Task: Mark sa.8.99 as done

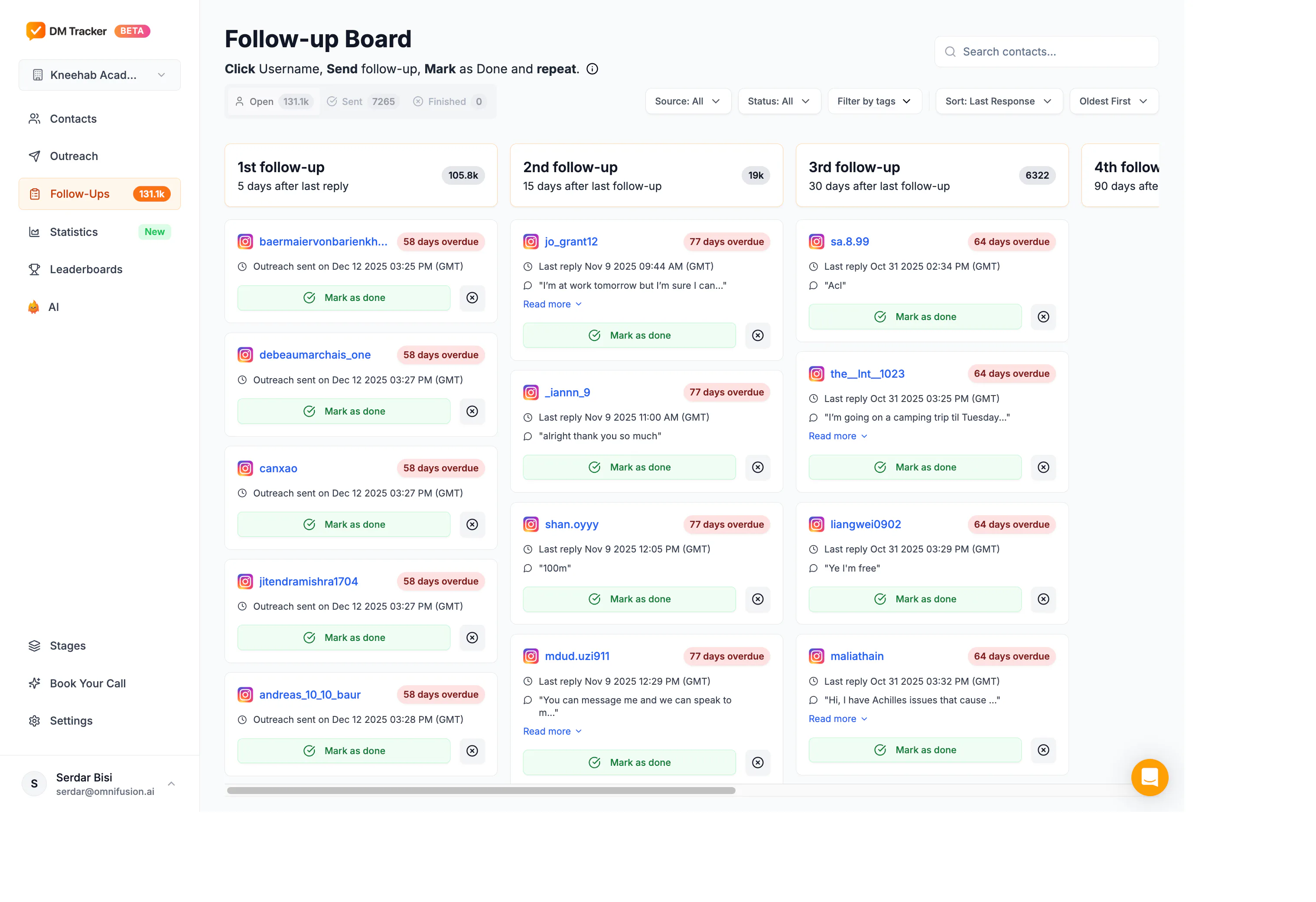Action: (x=915, y=317)
